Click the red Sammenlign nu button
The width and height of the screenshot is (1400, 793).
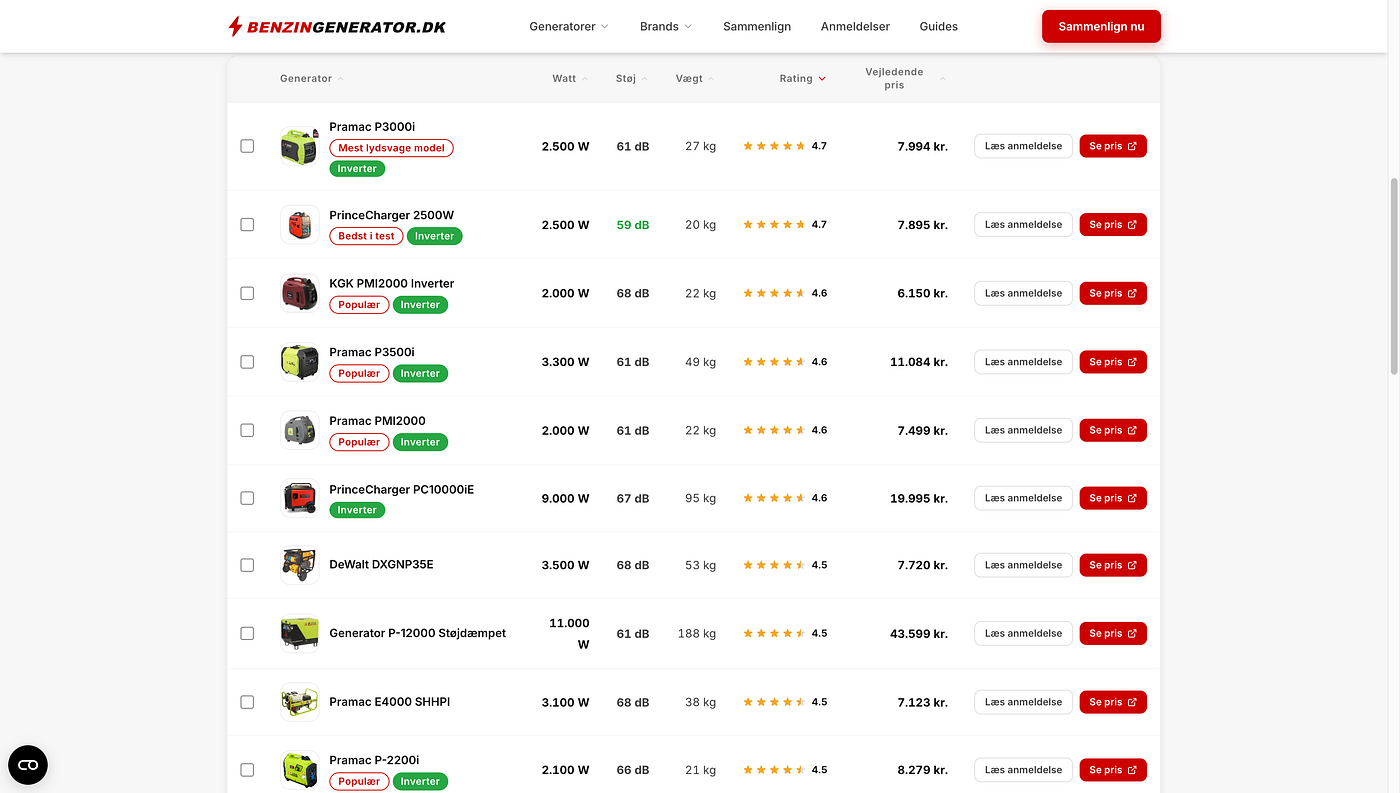pos(1101,27)
